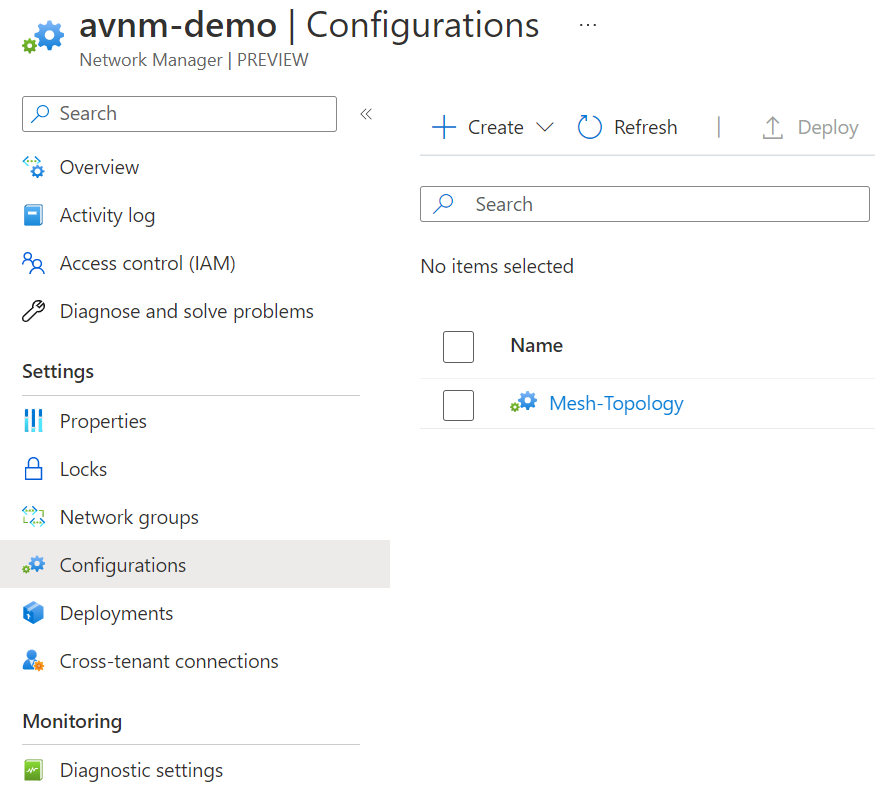Click the Access control people icon
This screenshot has width=875, height=791.
click(x=34, y=264)
